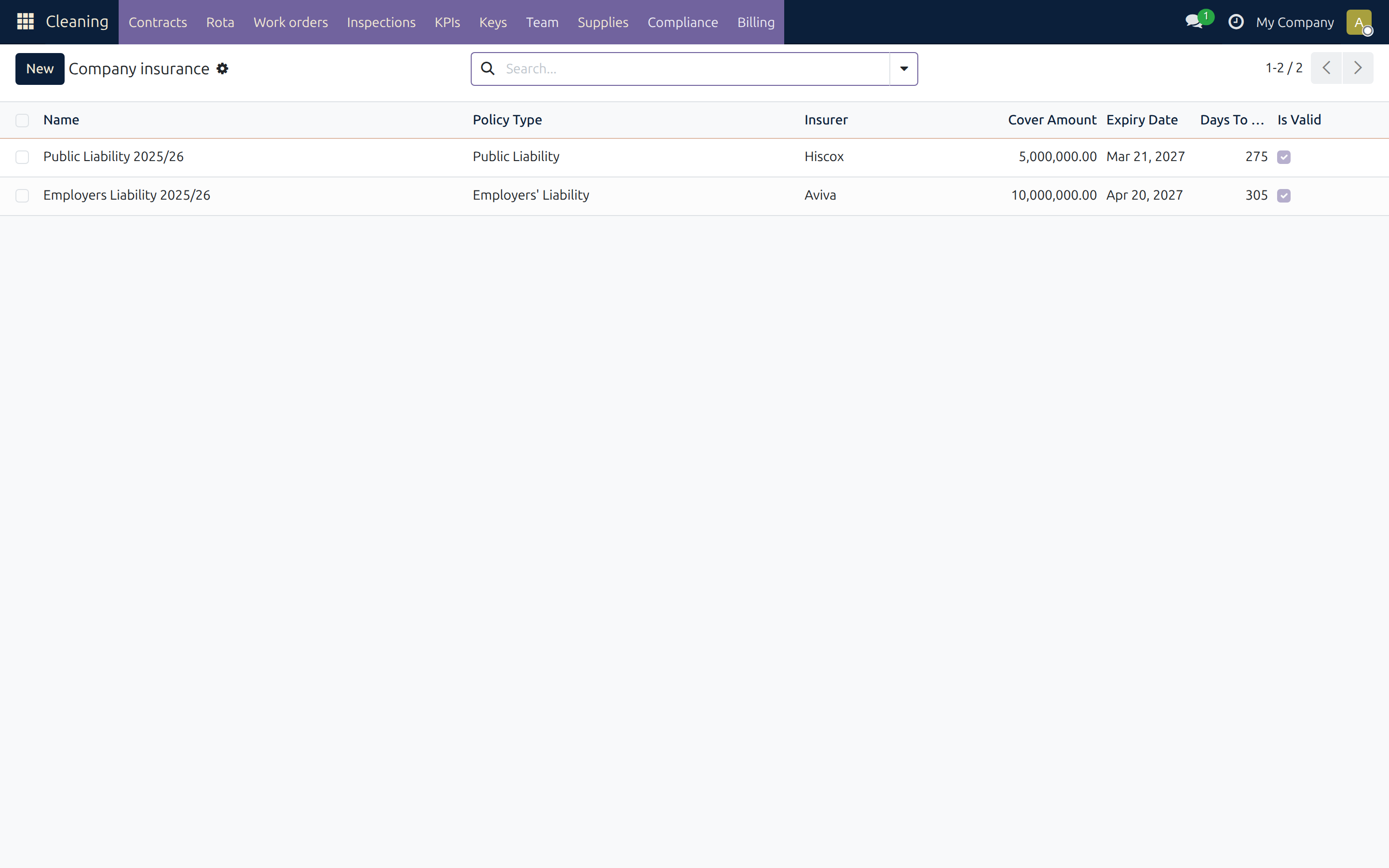Screen dimensions: 1389x868
Task: Open the Compliance menu
Action: [682, 22]
